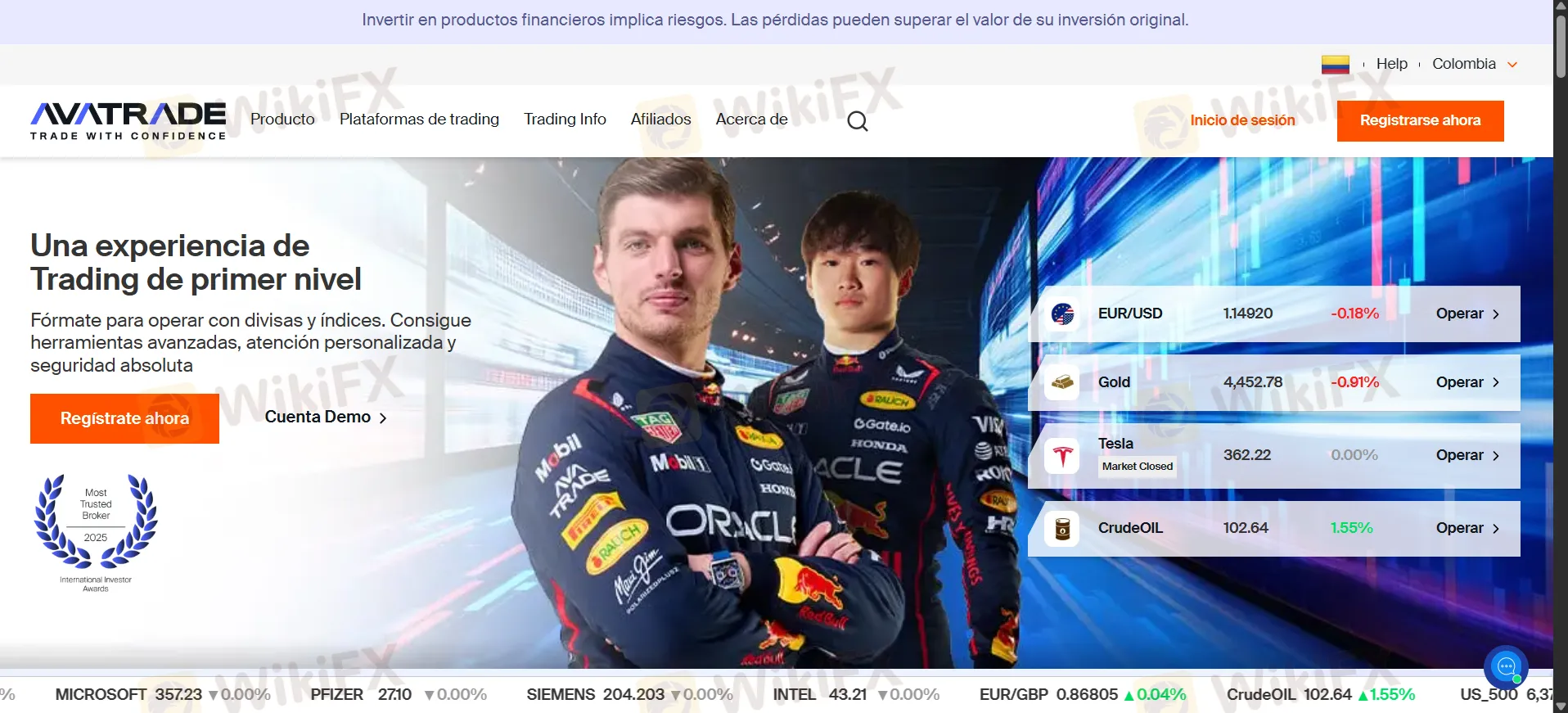Screen dimensions: 1568x713
Task: Click the chevron next to Cuenta Demo
Action: [x=382, y=418]
